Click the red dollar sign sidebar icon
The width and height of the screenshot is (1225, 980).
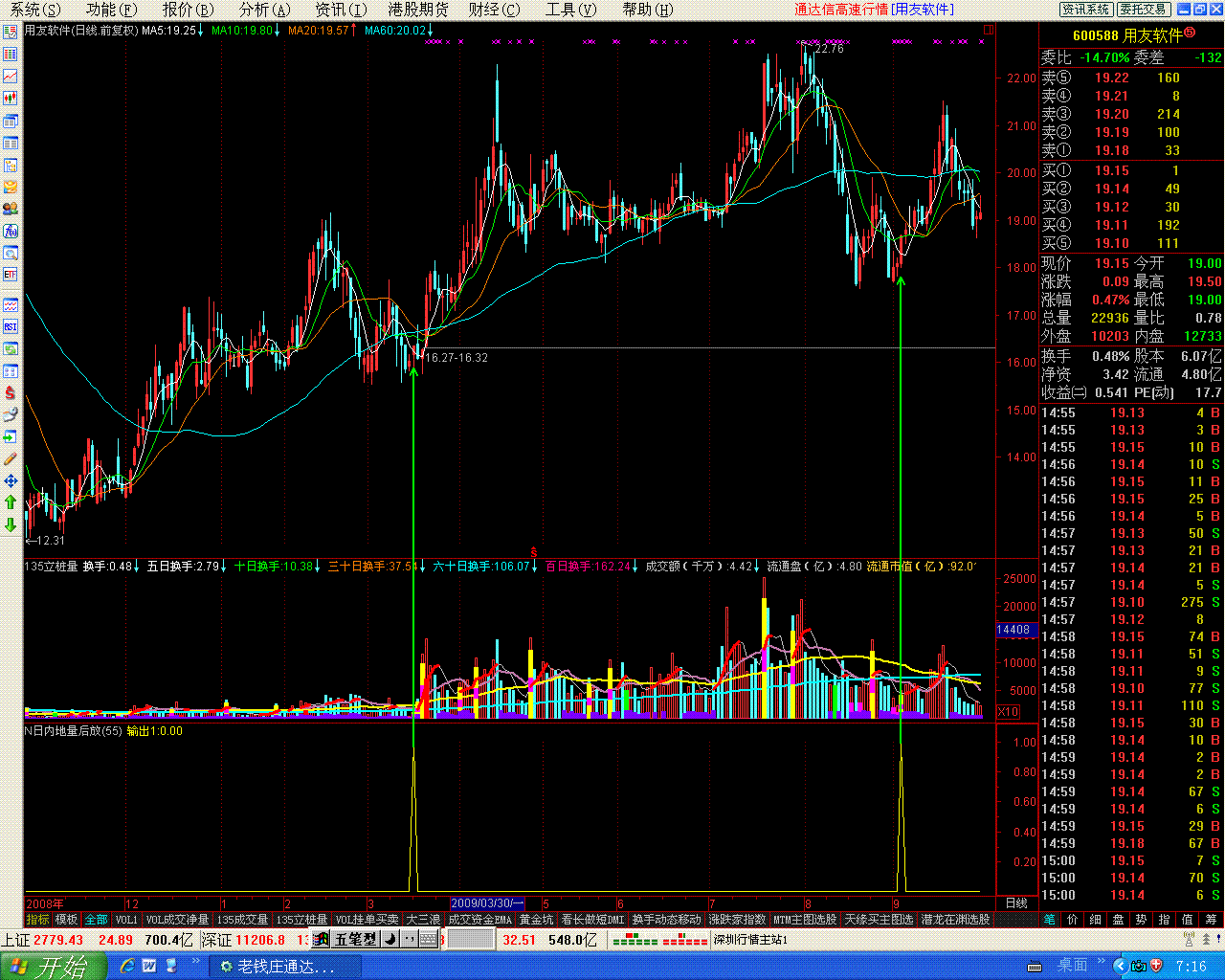pyautogui.click(x=11, y=393)
